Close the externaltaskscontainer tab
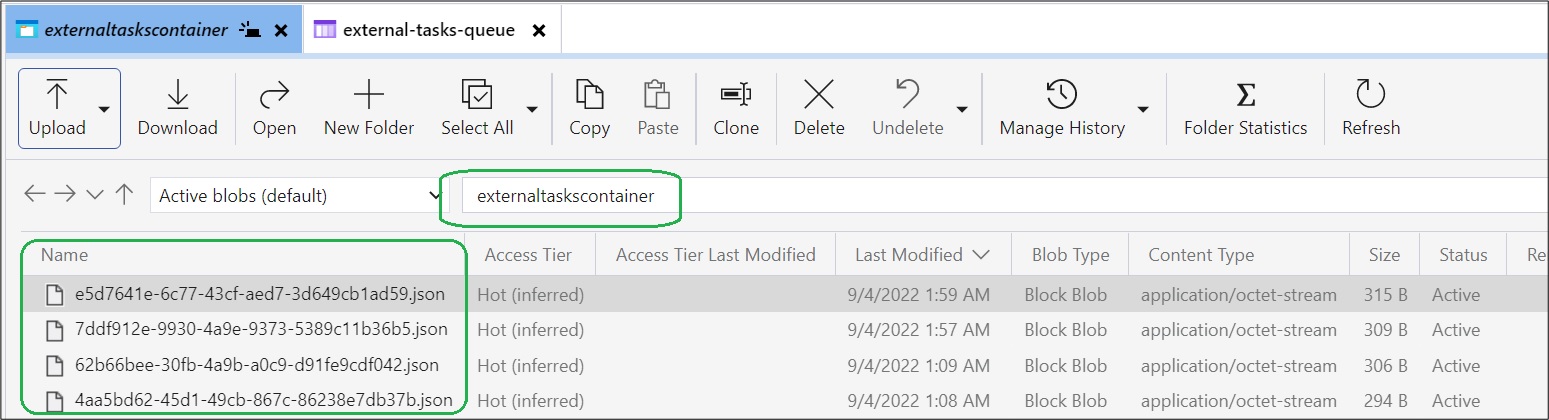This screenshot has width=1549, height=420. (x=281, y=30)
